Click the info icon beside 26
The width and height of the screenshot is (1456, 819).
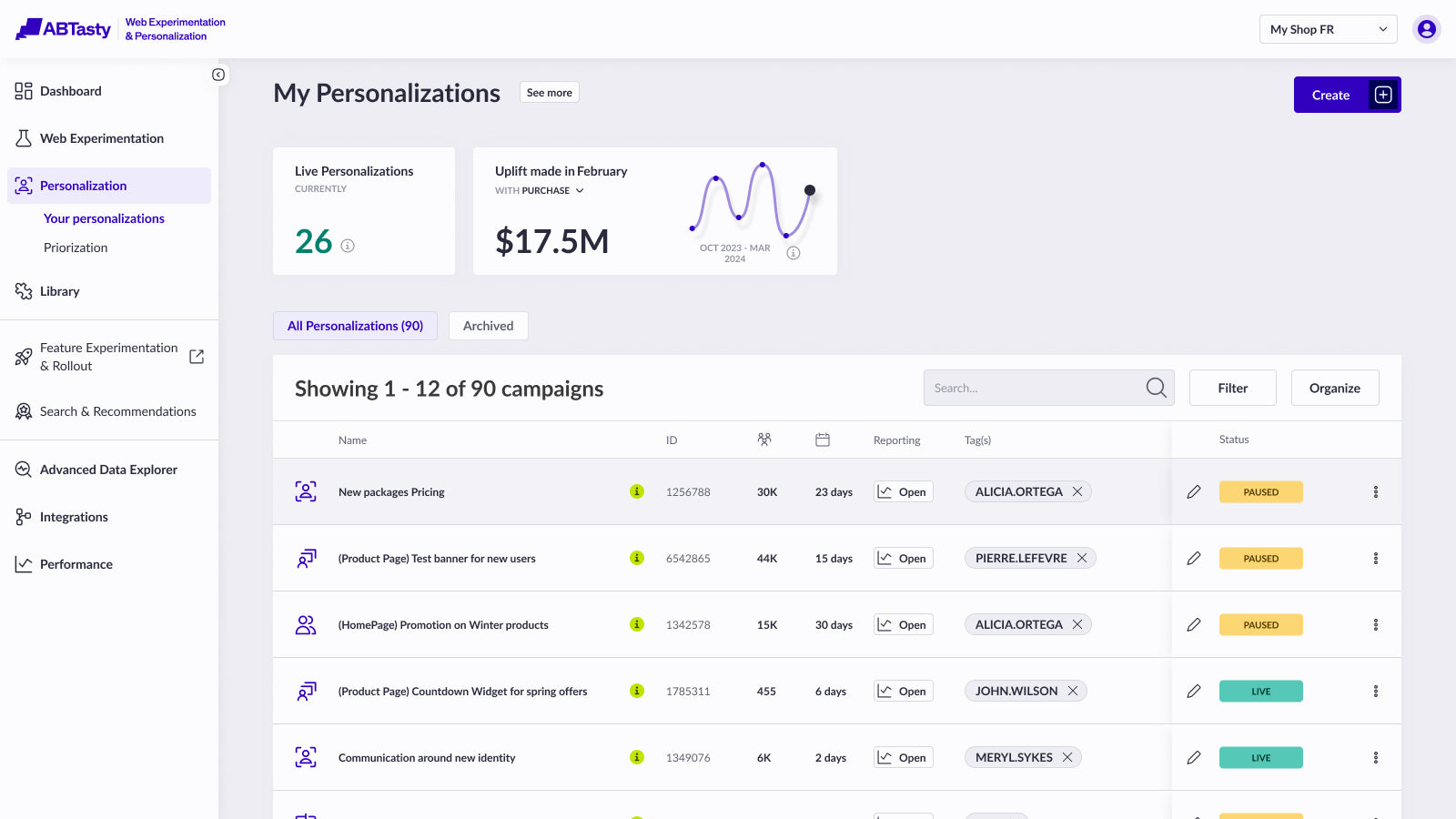(x=348, y=246)
